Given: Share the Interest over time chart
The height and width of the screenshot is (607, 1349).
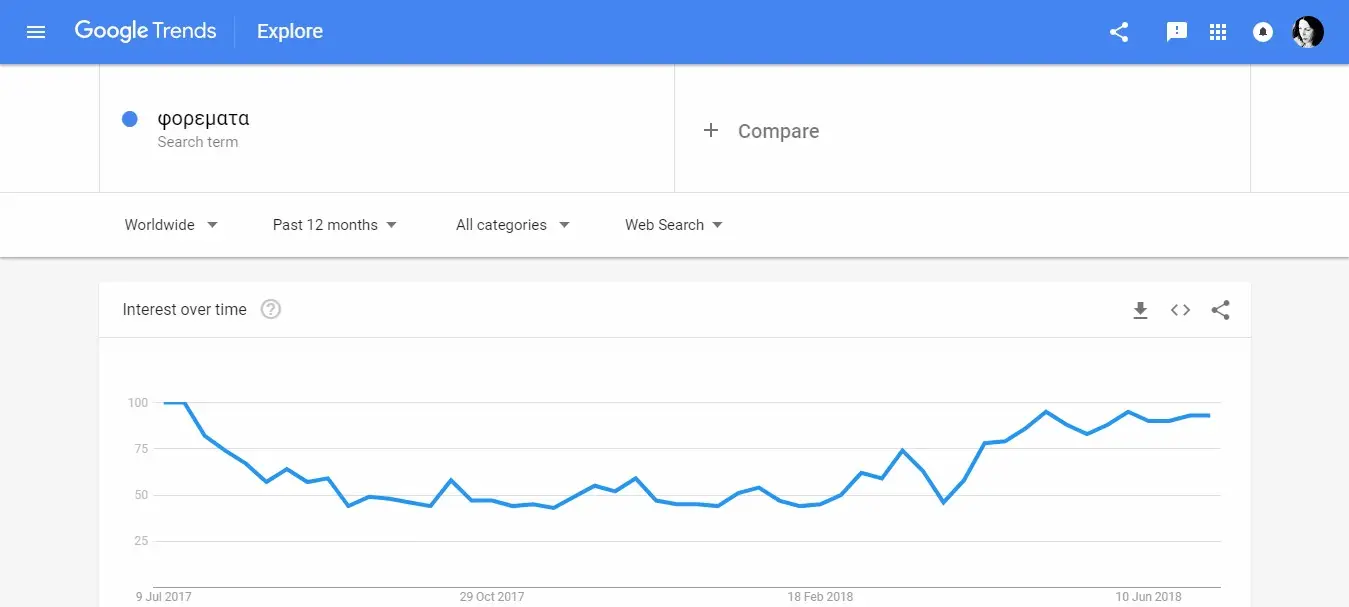Looking at the screenshot, I should point(1220,310).
